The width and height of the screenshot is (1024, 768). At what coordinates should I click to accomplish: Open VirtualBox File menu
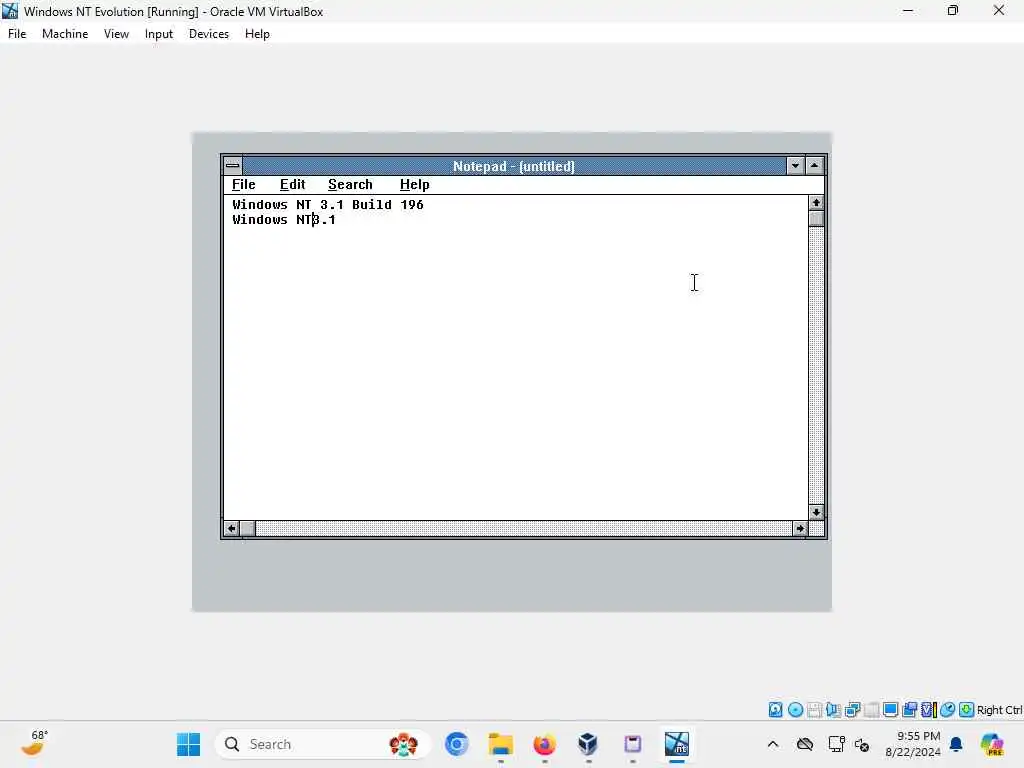coord(17,34)
